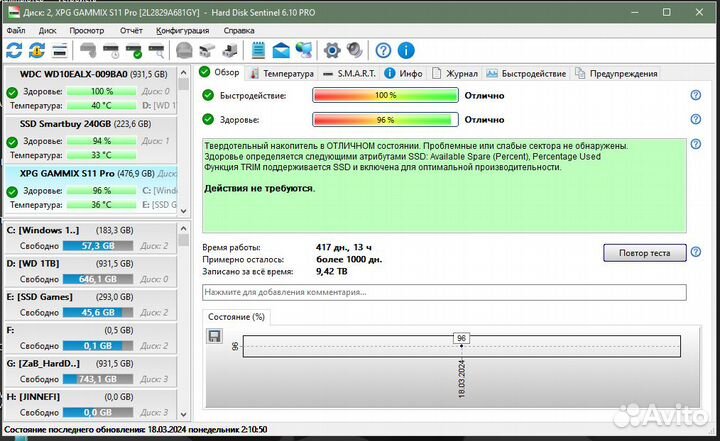Switch to the Предупреждения tab
720x441 pixels.
click(x=616, y=74)
